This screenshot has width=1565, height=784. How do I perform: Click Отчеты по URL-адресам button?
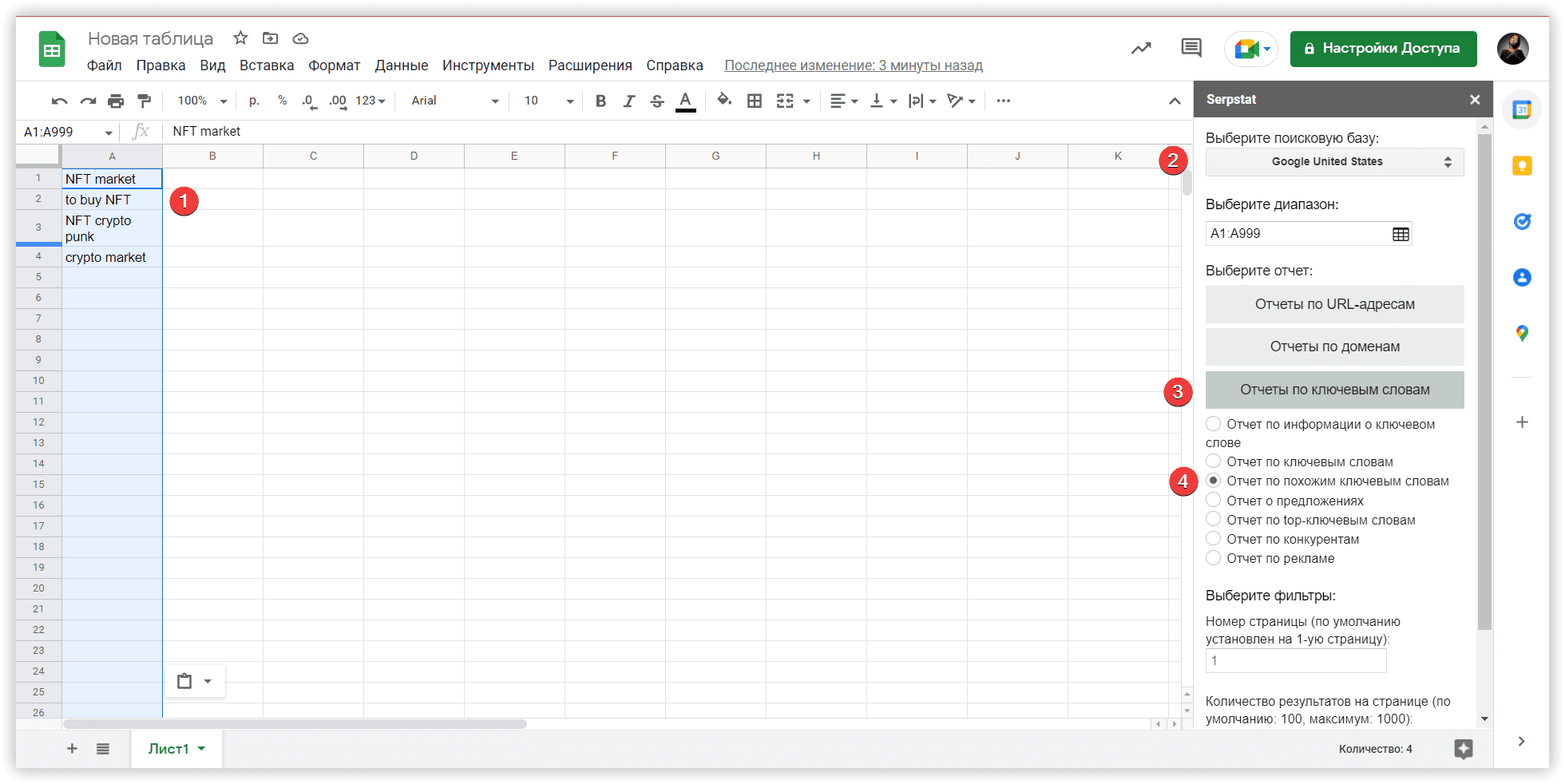pyautogui.click(x=1334, y=304)
